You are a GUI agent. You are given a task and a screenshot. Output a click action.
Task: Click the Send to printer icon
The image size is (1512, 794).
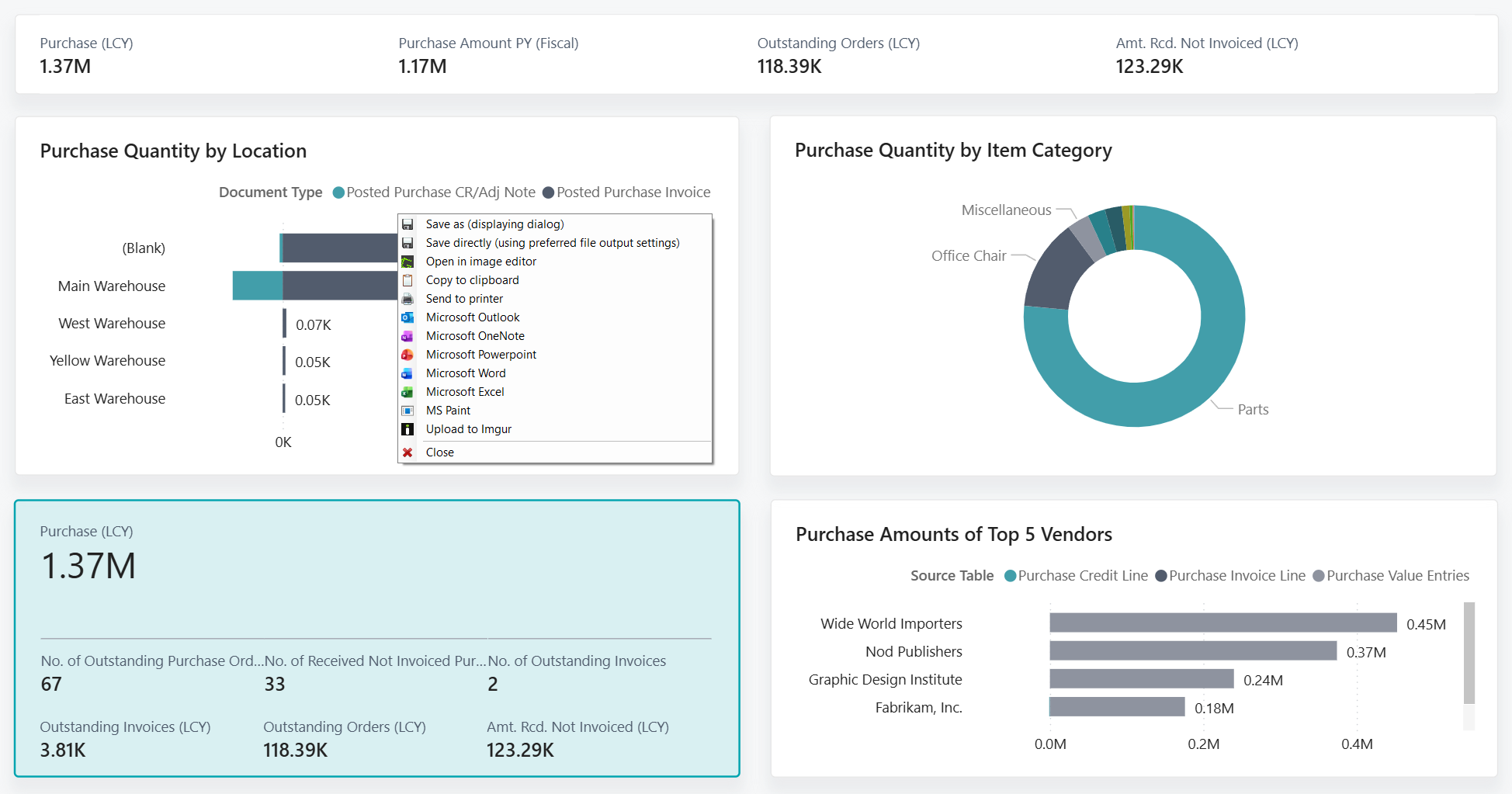coord(407,299)
